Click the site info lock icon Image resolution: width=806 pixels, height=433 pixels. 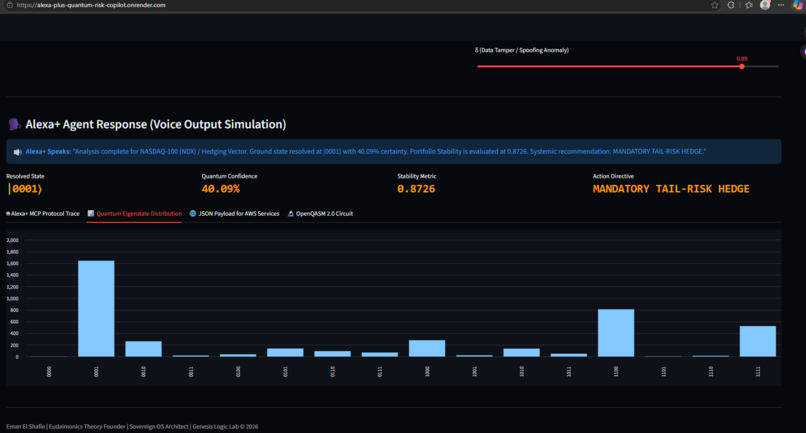pyautogui.click(x=9, y=5)
